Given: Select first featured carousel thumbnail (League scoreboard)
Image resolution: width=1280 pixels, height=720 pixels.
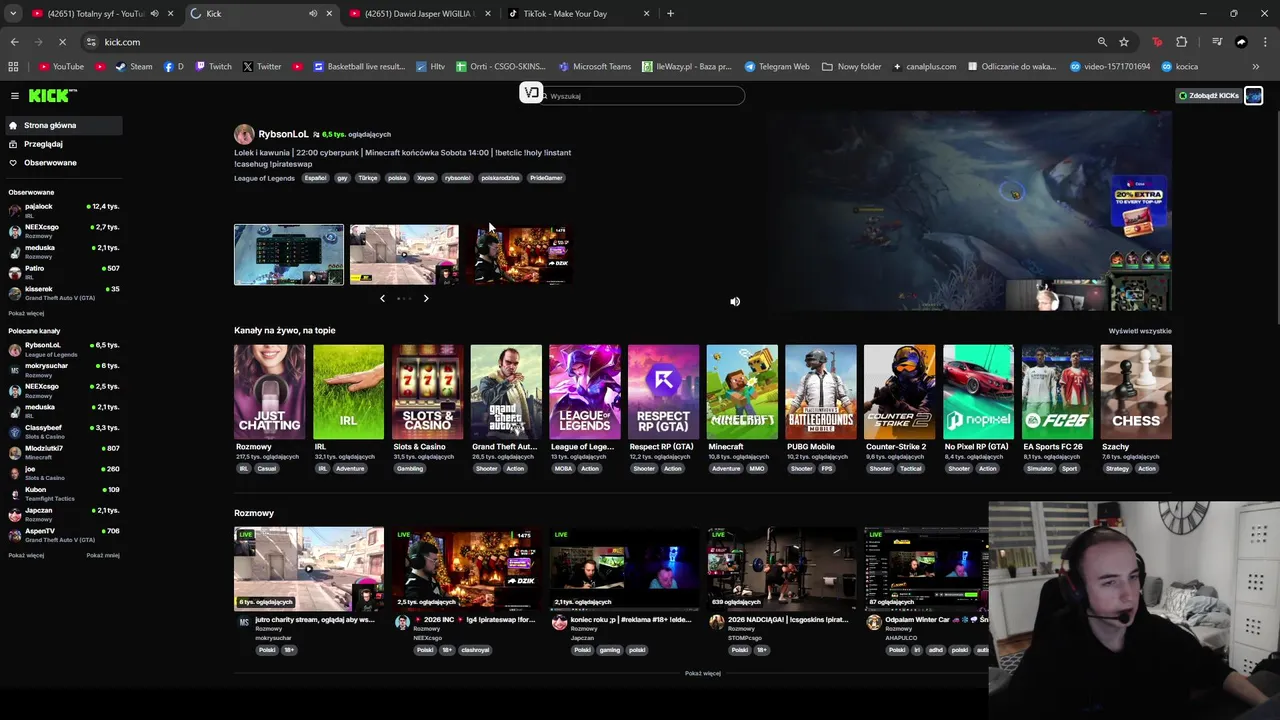Looking at the screenshot, I should coord(289,255).
